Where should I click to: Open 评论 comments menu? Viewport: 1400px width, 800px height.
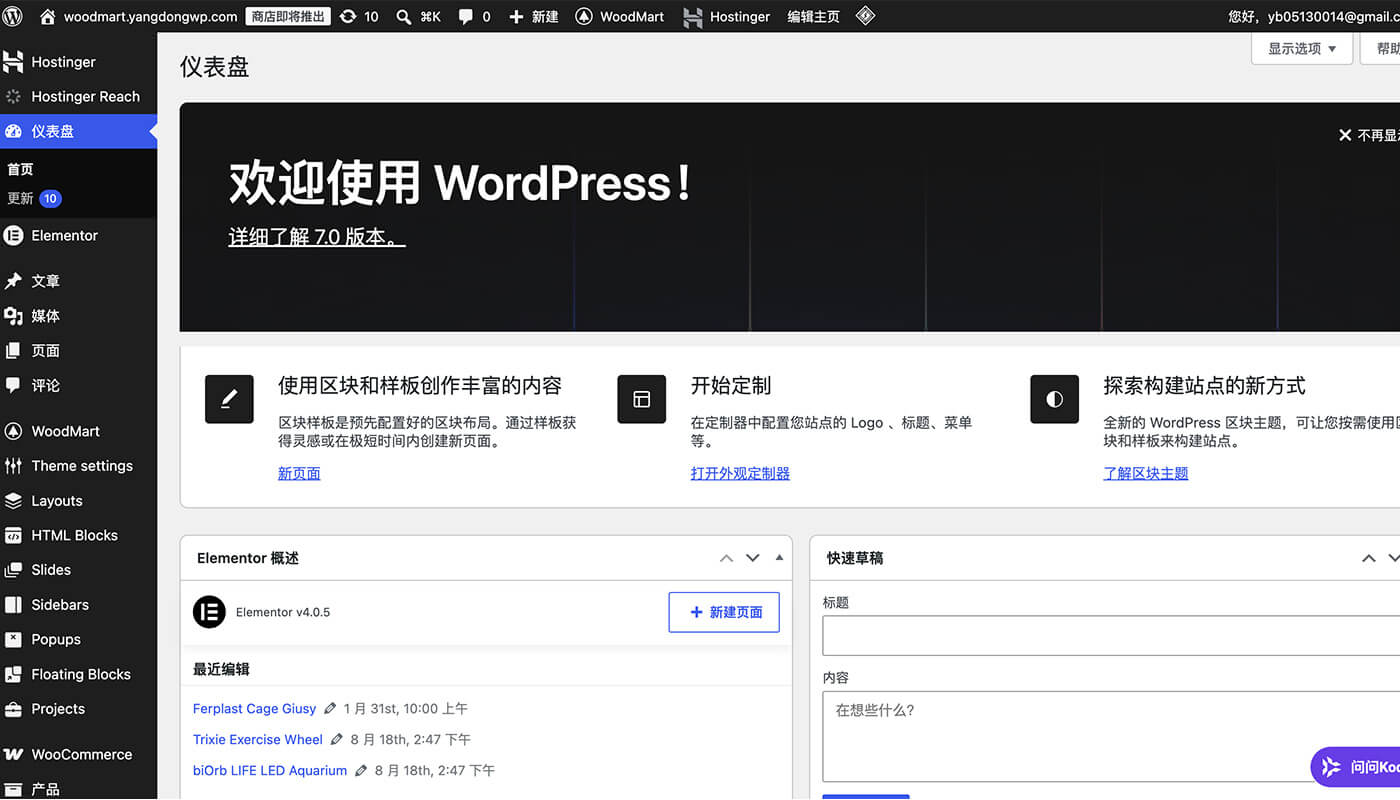(78, 385)
